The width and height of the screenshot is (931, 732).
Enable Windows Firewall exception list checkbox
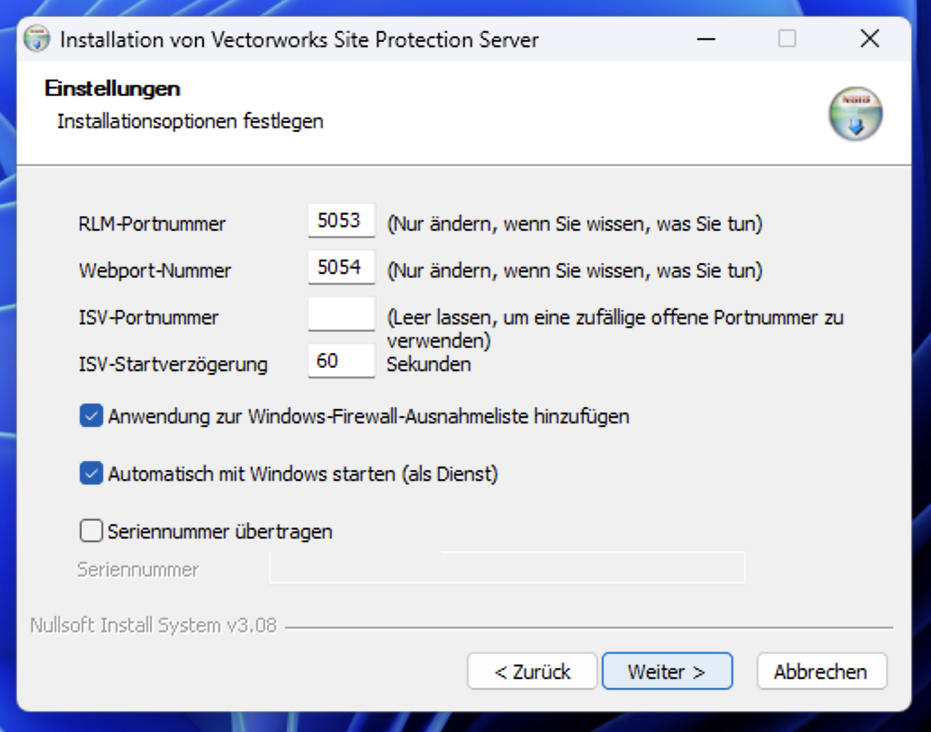click(x=91, y=416)
